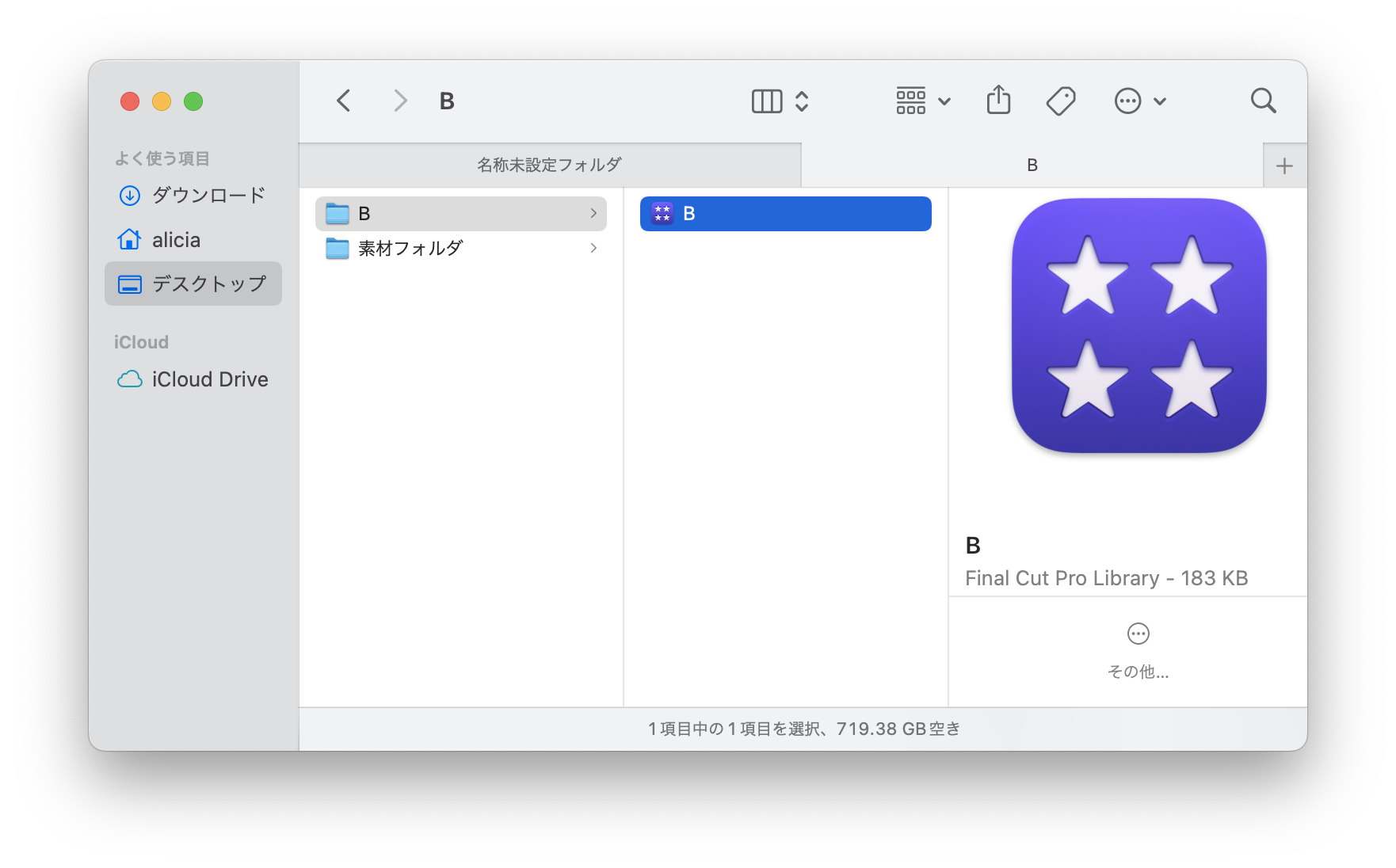The width and height of the screenshot is (1396, 868).
Task: Click the column view icon in toolbar
Action: pyautogui.click(x=767, y=101)
